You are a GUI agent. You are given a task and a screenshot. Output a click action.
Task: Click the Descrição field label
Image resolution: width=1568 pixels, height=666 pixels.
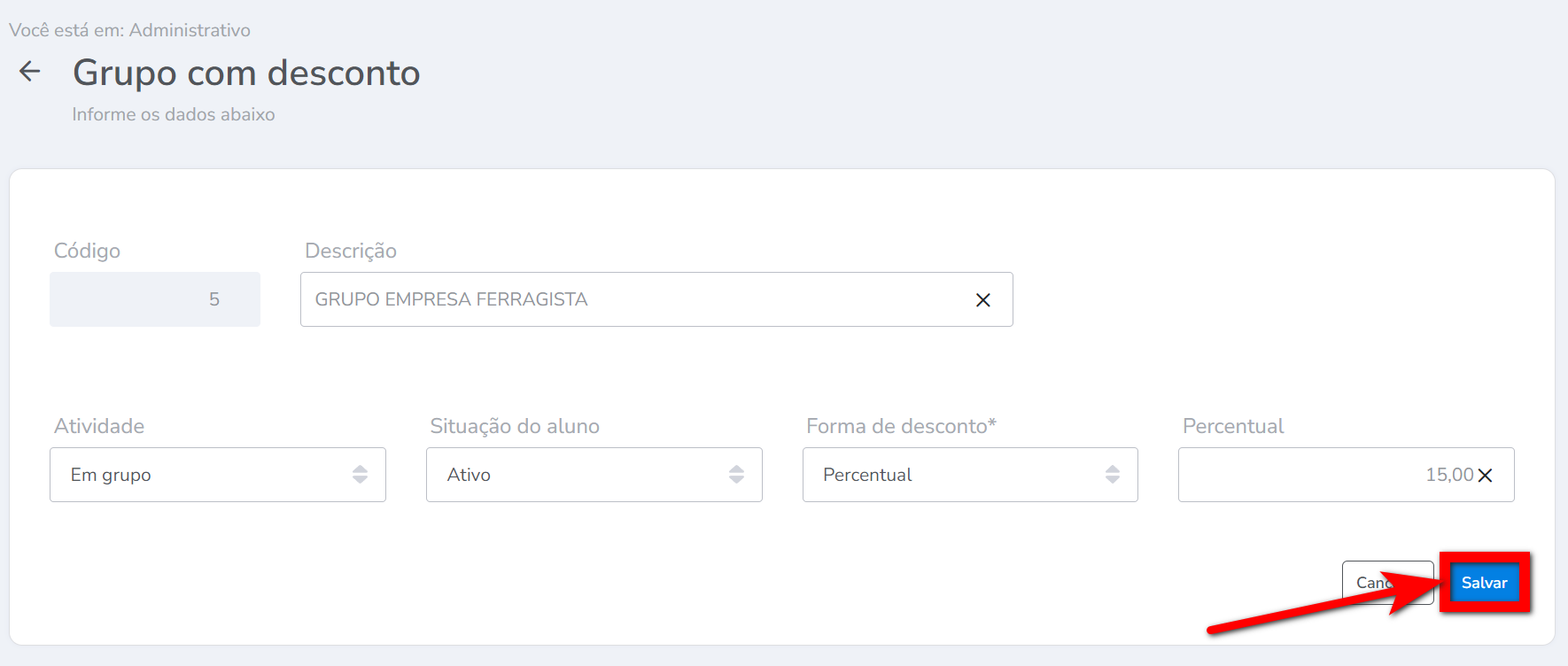351,251
